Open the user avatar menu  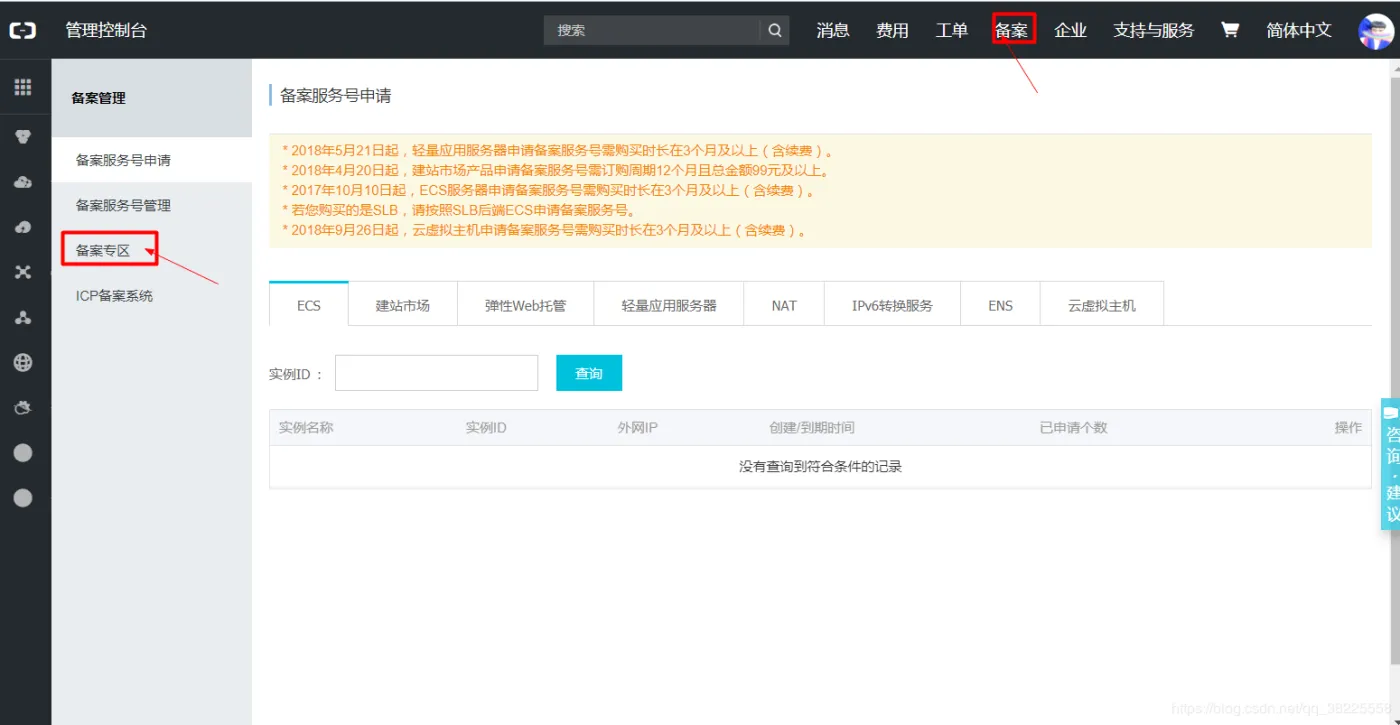1377,31
